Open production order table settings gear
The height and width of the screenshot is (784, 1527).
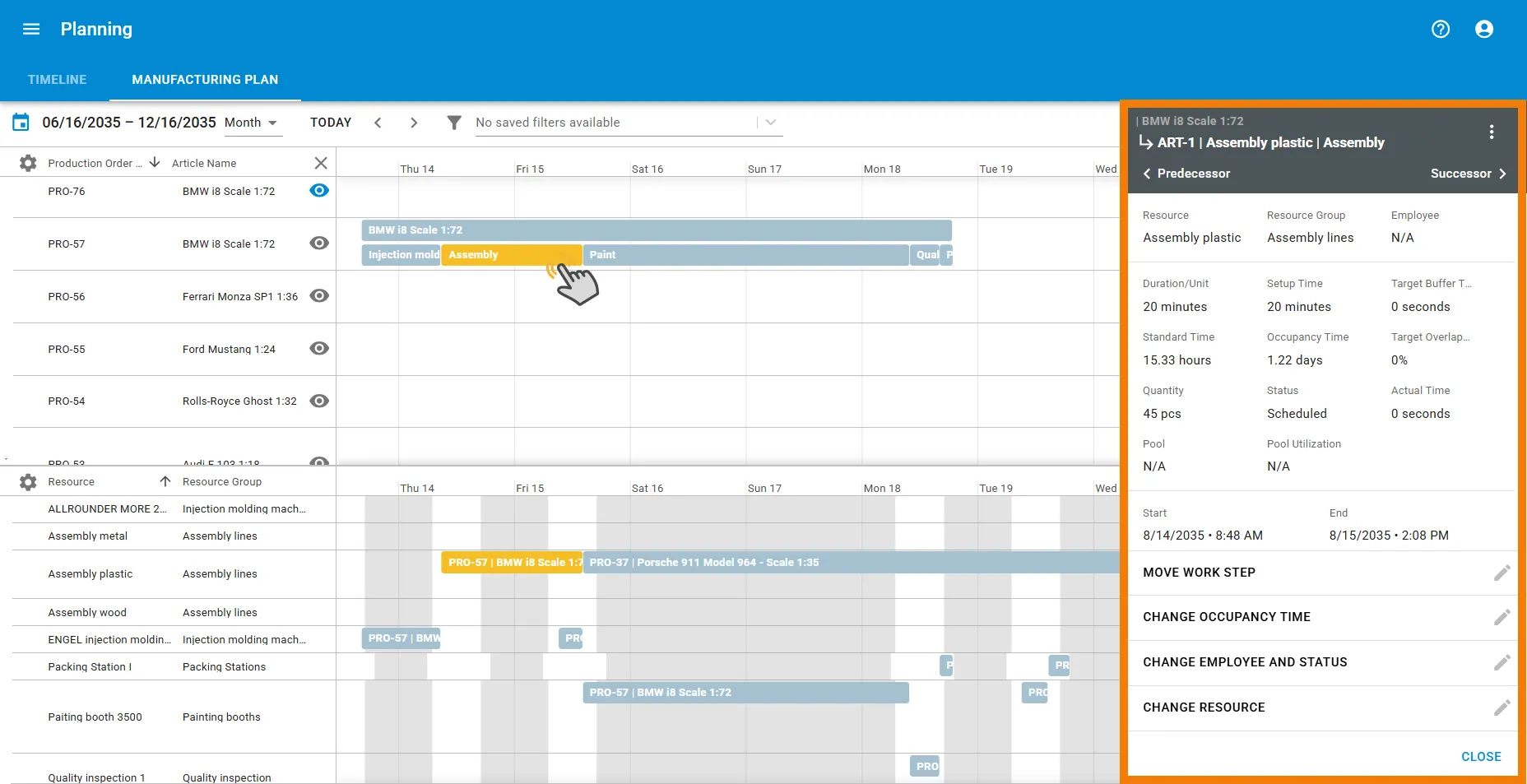(x=28, y=163)
